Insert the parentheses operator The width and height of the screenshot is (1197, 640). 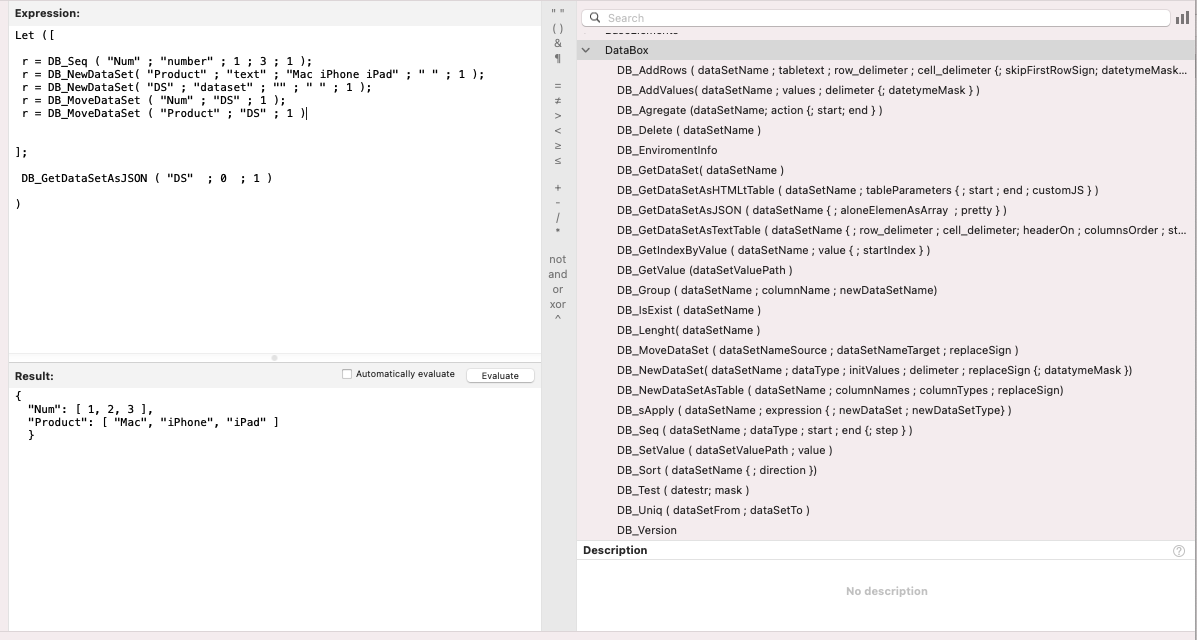[x=558, y=29]
